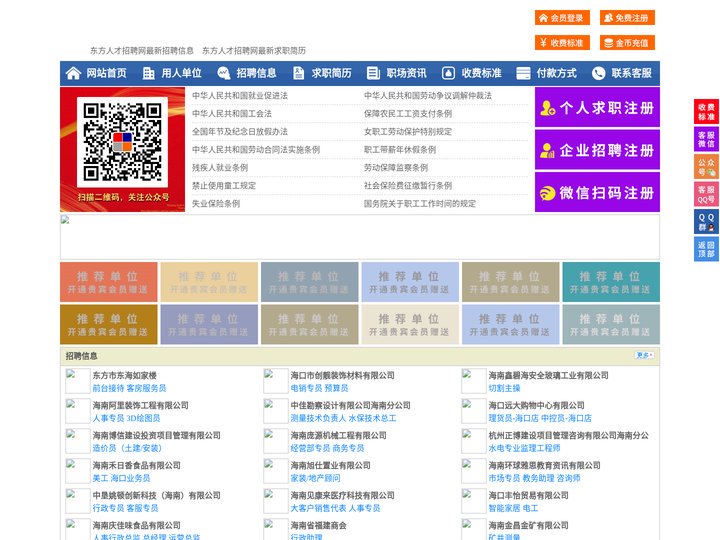Click the red 收费标准 sidebar icon

706,112
